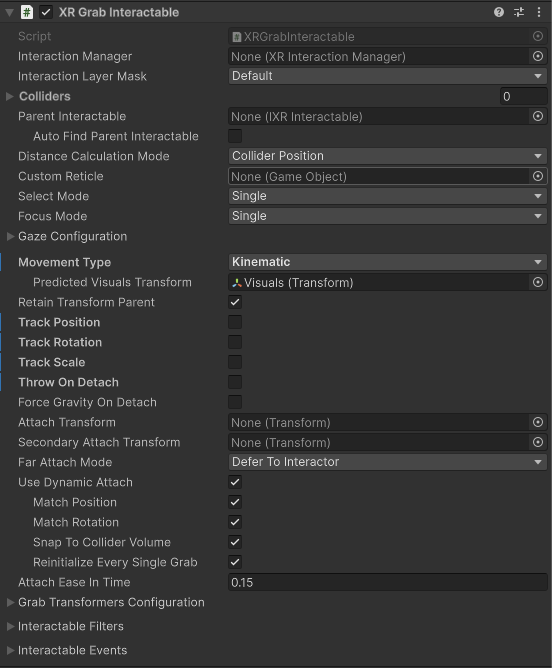Expand Interactable Events section
Image resolution: width=552 pixels, height=668 pixels.
[x=10, y=650]
